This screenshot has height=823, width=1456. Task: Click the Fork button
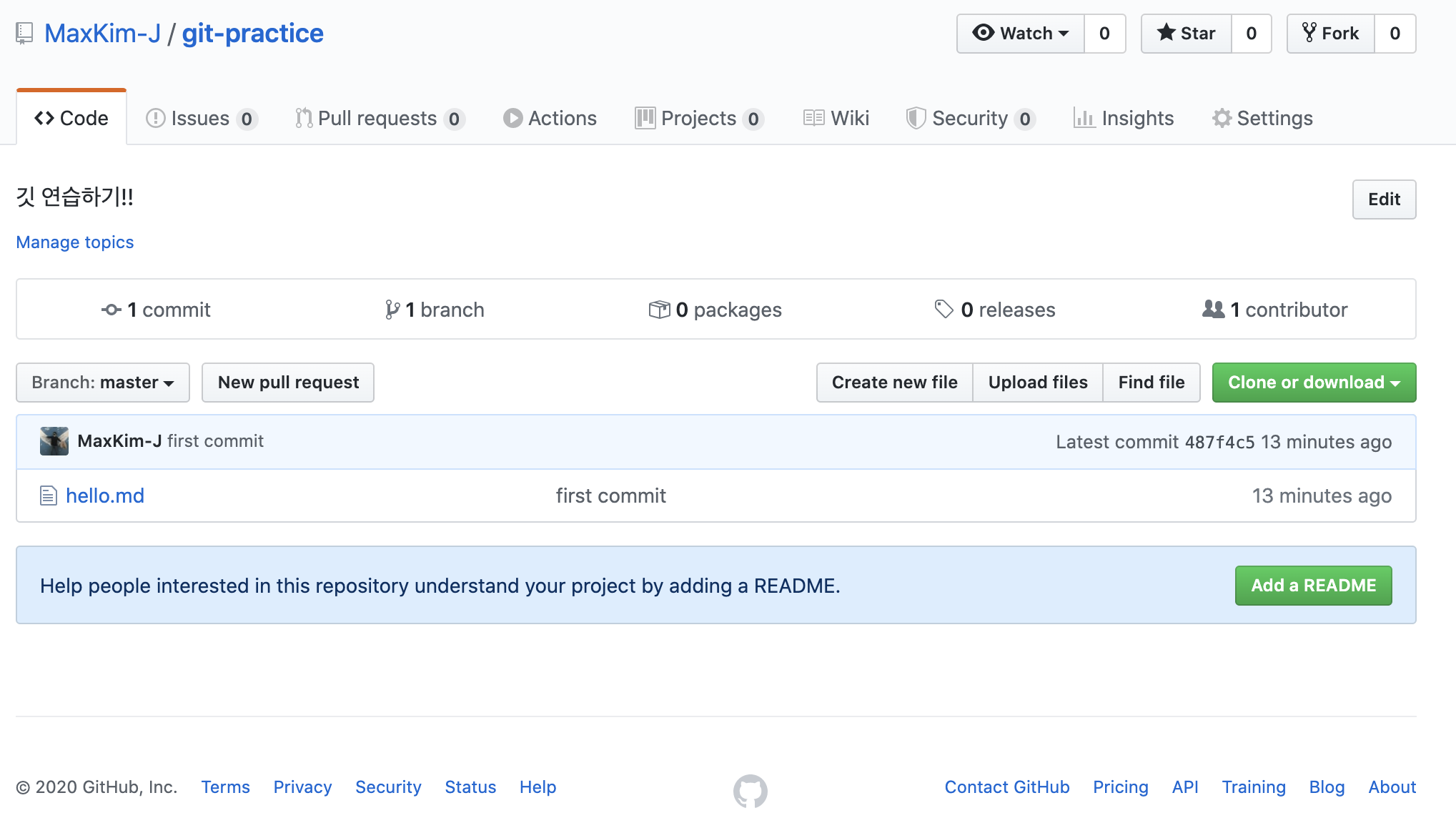(1331, 34)
